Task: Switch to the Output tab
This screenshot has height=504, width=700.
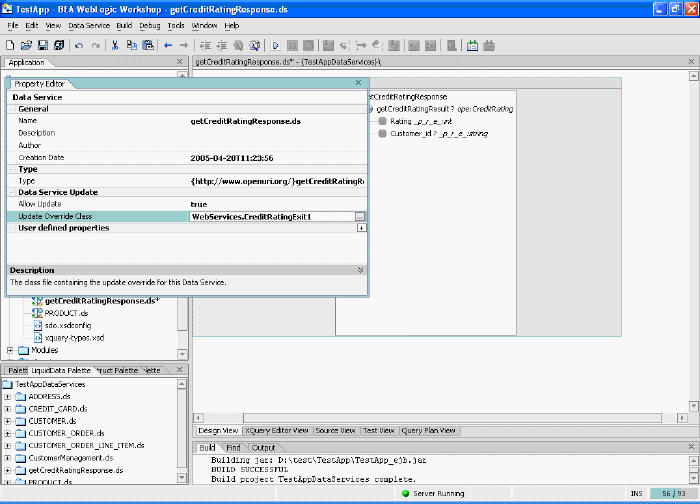Action: (x=263, y=448)
